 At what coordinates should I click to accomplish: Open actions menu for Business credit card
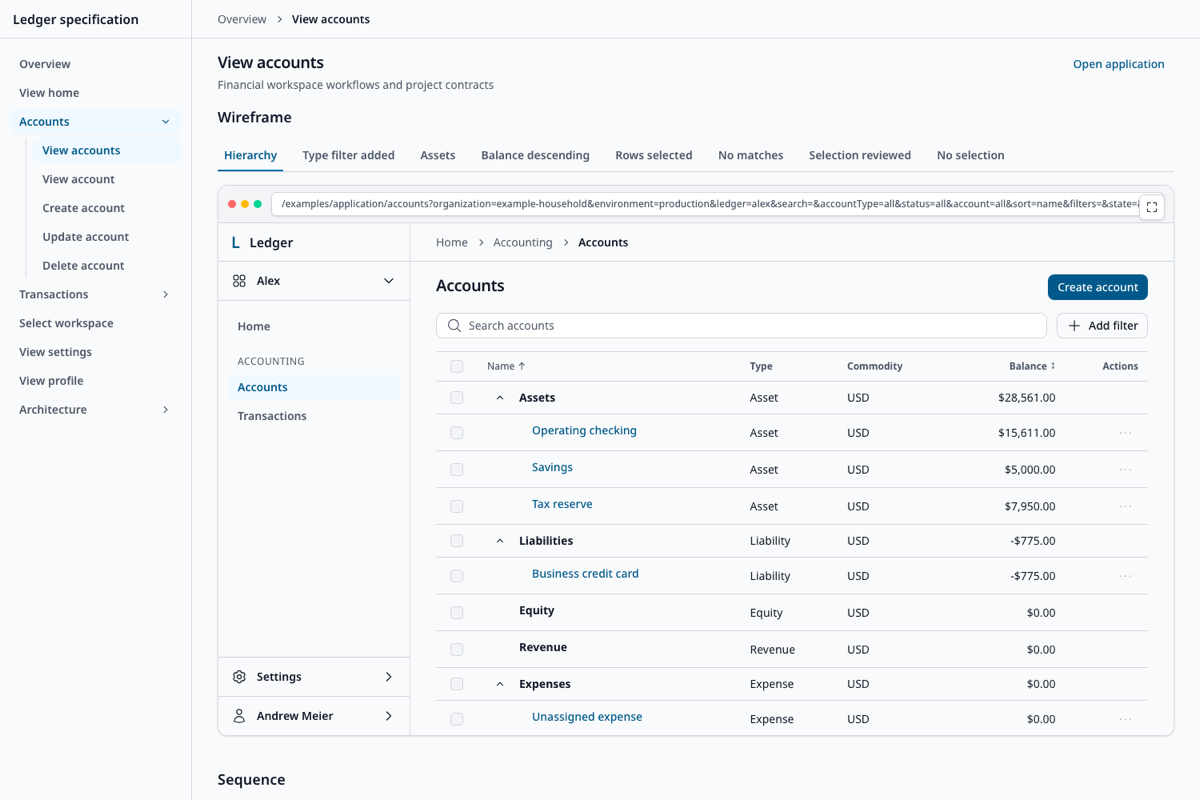(x=1125, y=576)
